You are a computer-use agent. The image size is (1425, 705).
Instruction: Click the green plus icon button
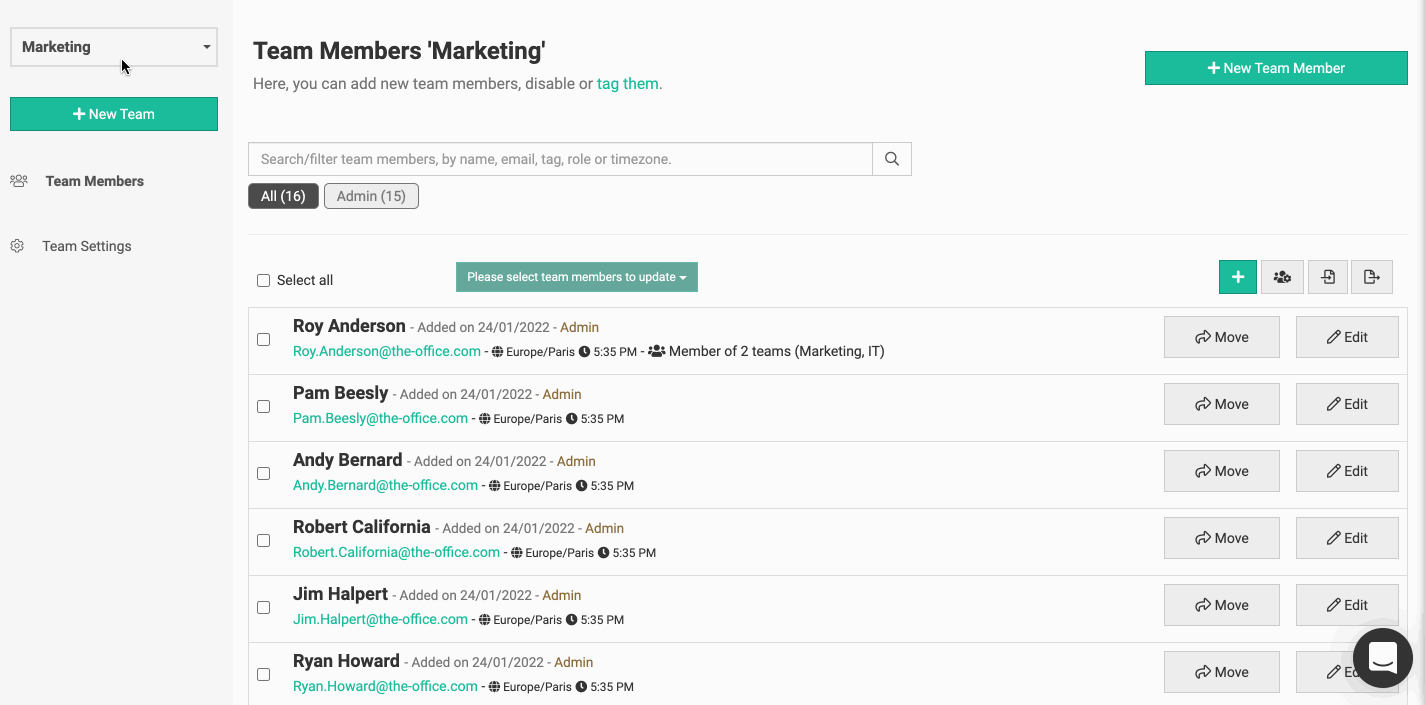tap(1237, 277)
